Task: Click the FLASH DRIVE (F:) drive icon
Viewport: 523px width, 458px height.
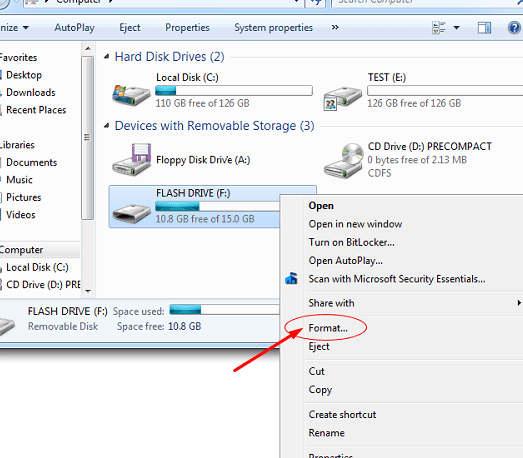Action: pos(131,214)
